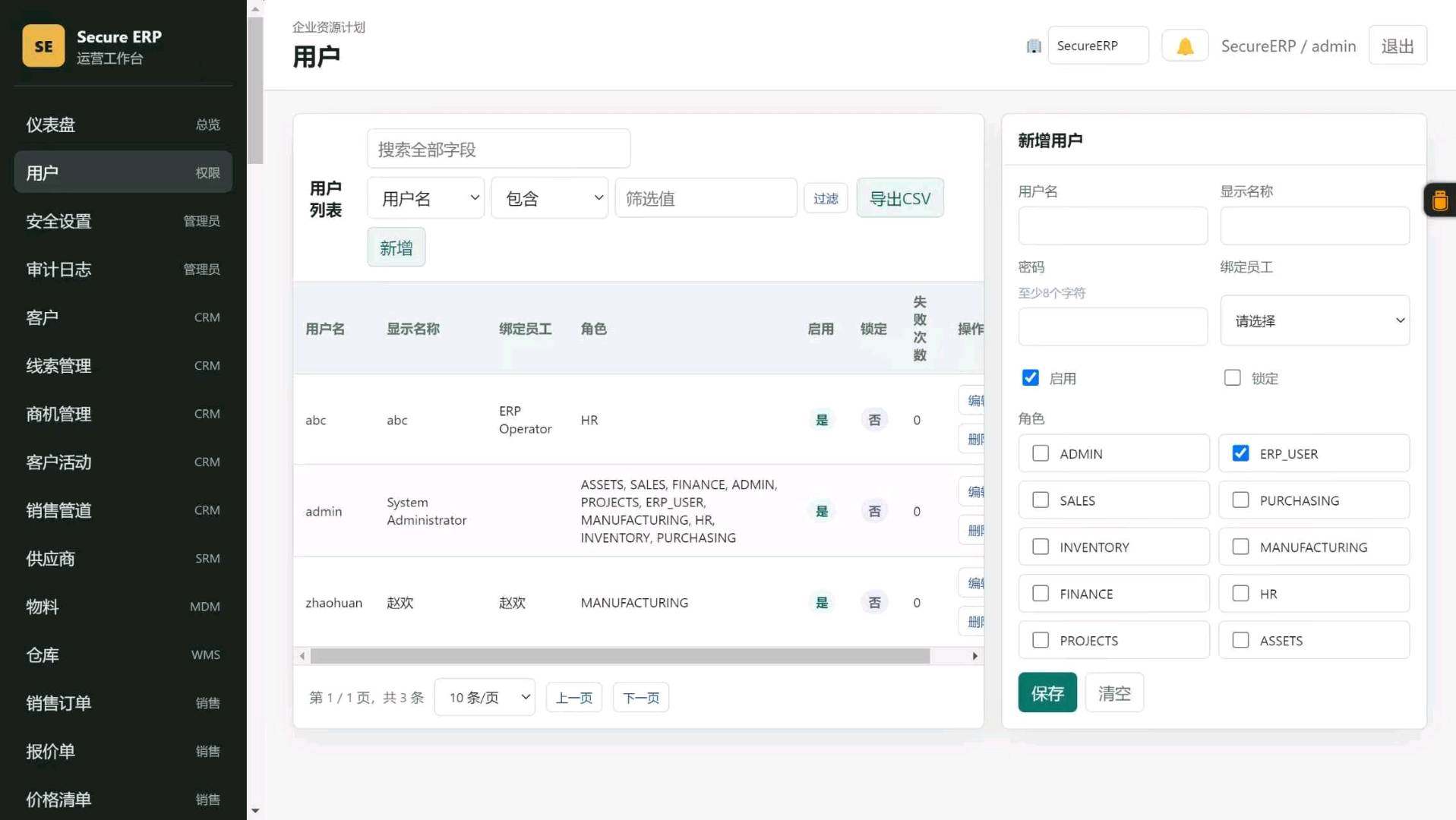Click the SecureERP tenant field
This screenshot has width=1456, height=820.
(1098, 46)
